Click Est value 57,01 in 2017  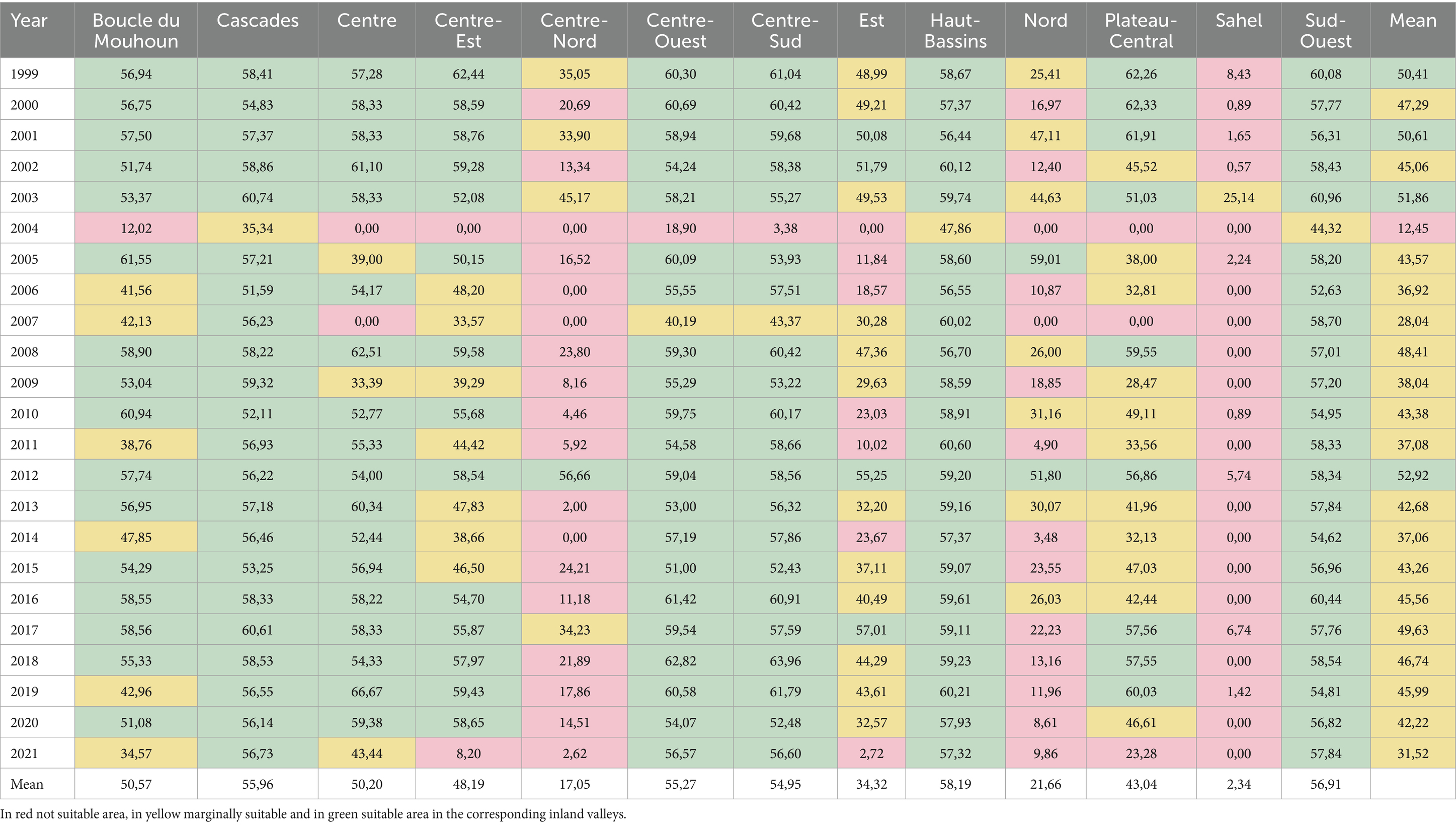coord(871,630)
